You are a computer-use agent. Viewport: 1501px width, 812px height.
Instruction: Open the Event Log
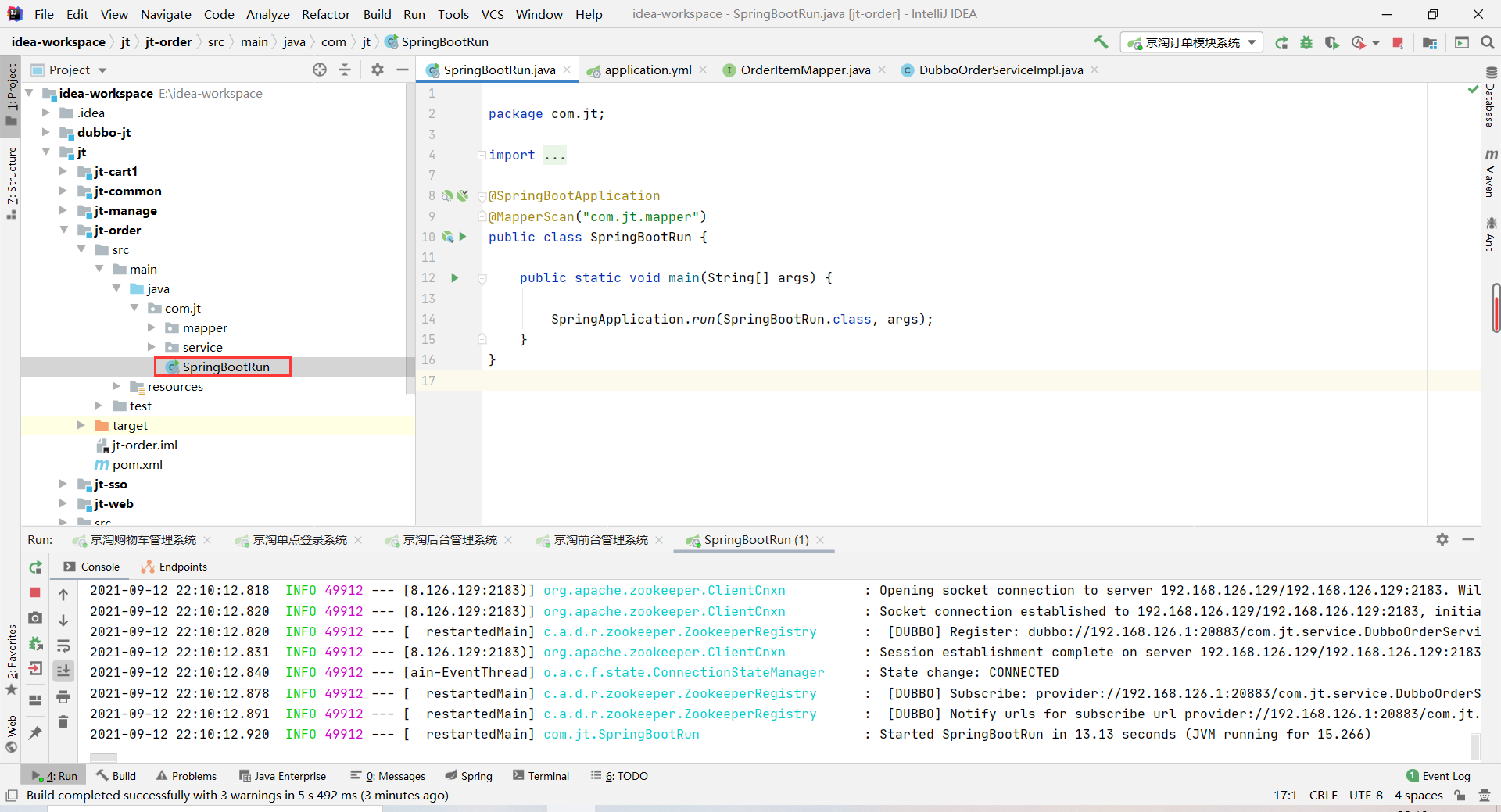tap(1438, 776)
